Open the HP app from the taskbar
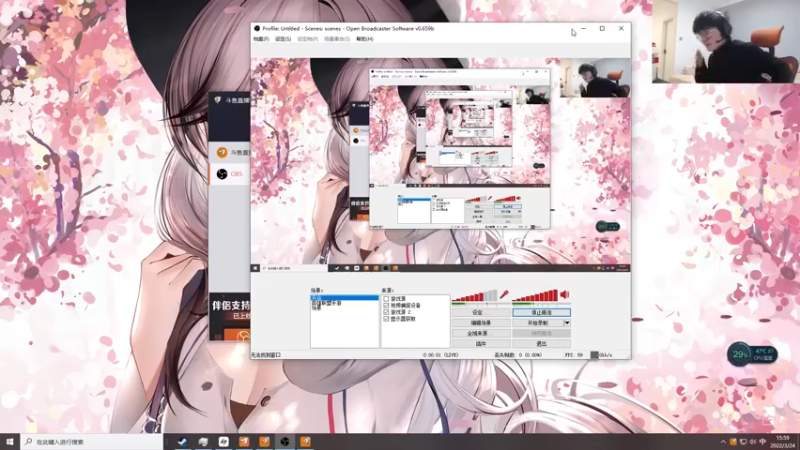 pos(223,442)
